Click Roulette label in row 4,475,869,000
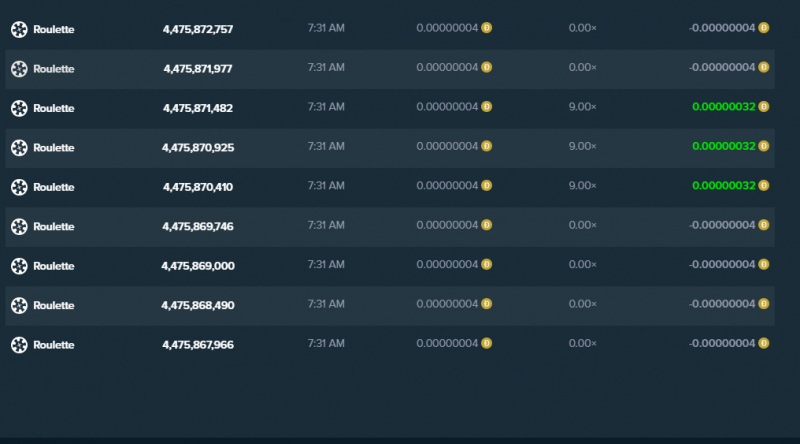This screenshot has height=444, width=800. [54, 266]
